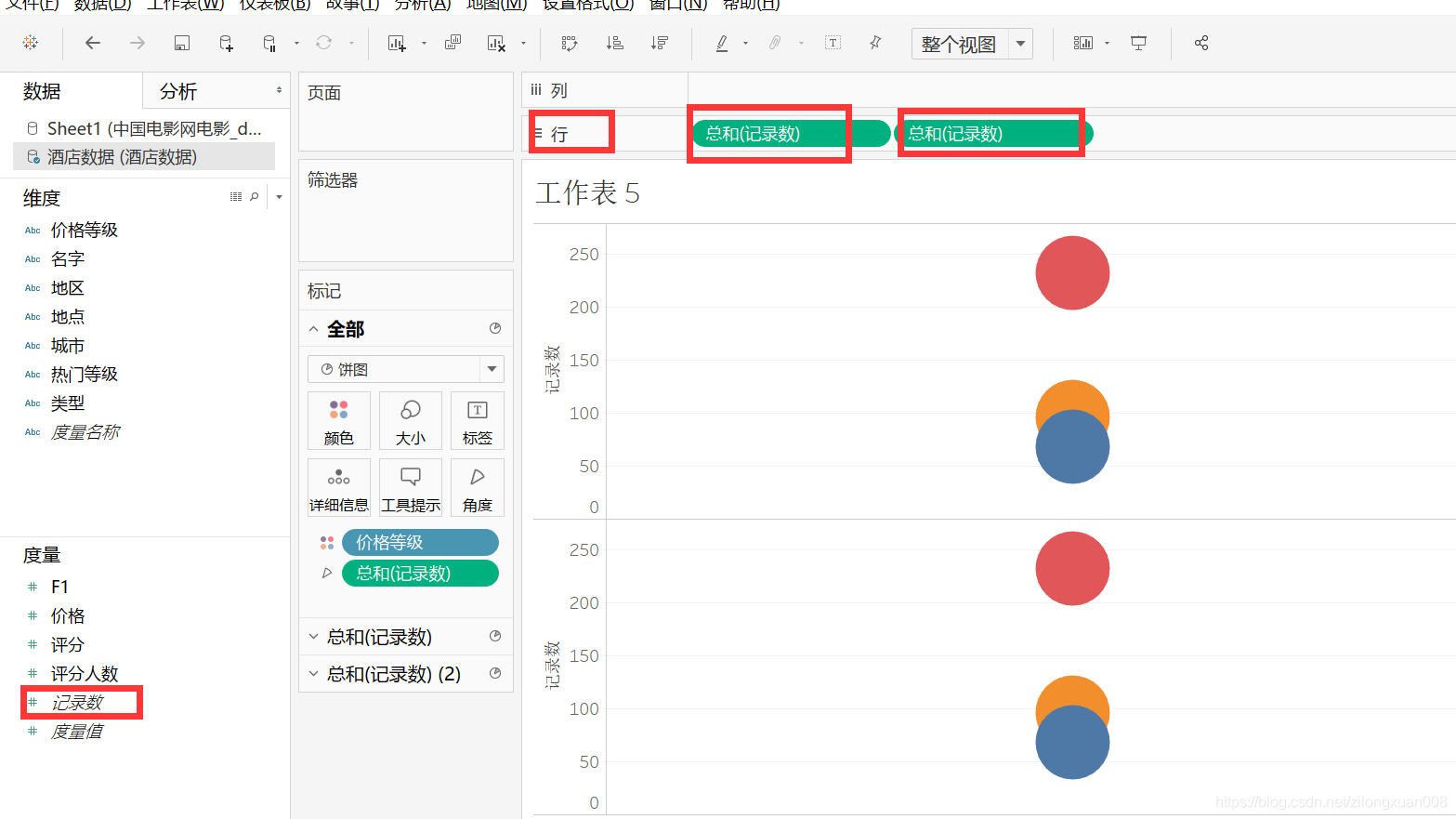Click the second 总和(记录数) pill in rows shelf

(x=993, y=134)
